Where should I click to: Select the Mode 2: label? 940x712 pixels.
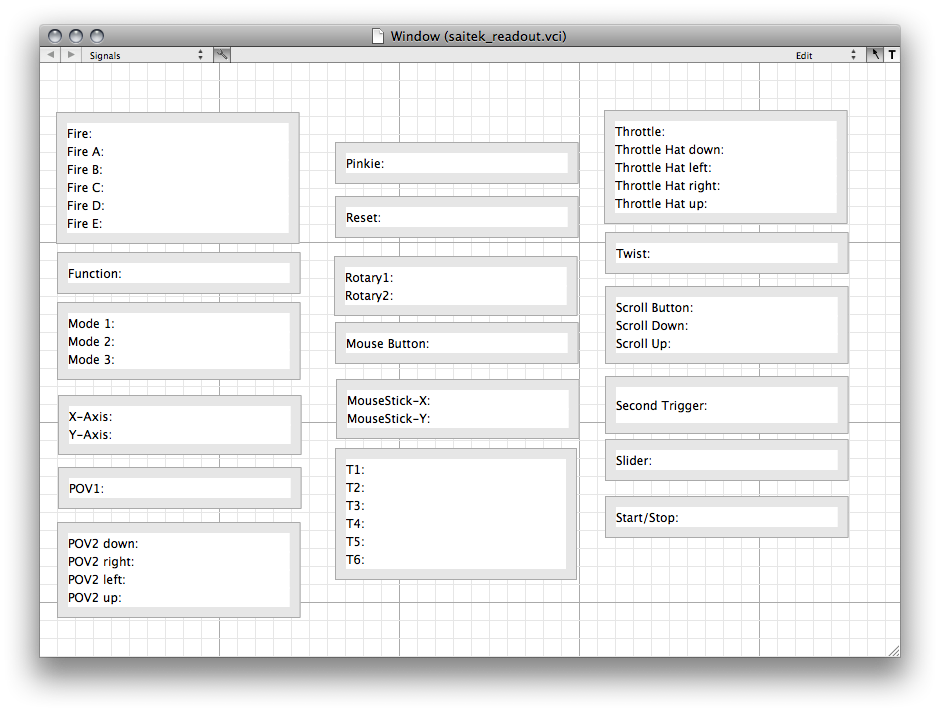91,342
